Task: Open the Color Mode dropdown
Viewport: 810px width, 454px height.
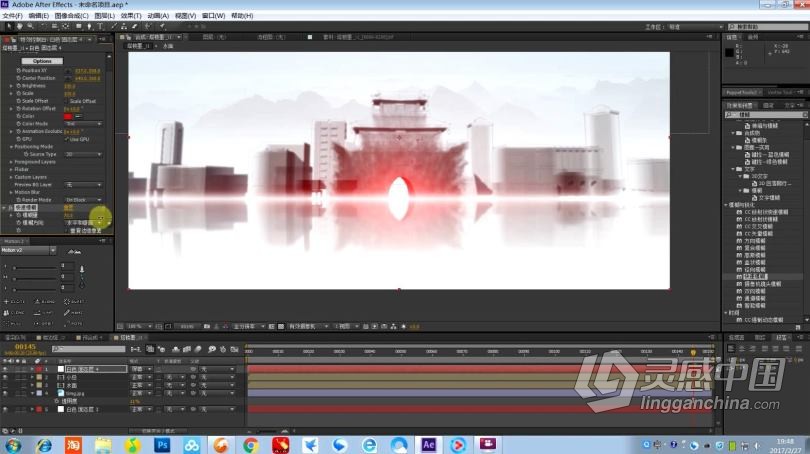Action: tap(84, 124)
